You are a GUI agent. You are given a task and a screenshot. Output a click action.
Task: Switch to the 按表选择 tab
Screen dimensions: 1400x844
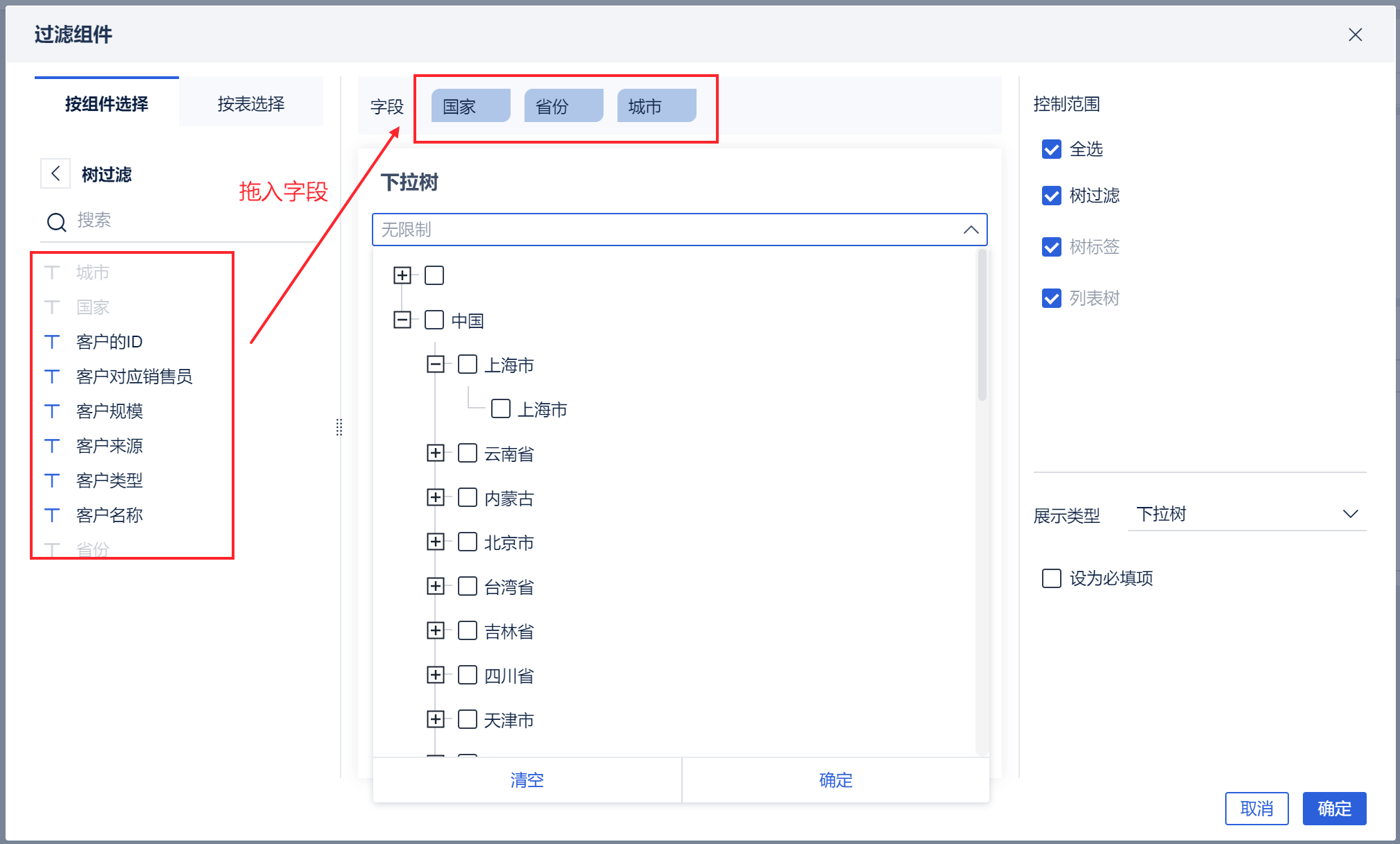point(251,104)
